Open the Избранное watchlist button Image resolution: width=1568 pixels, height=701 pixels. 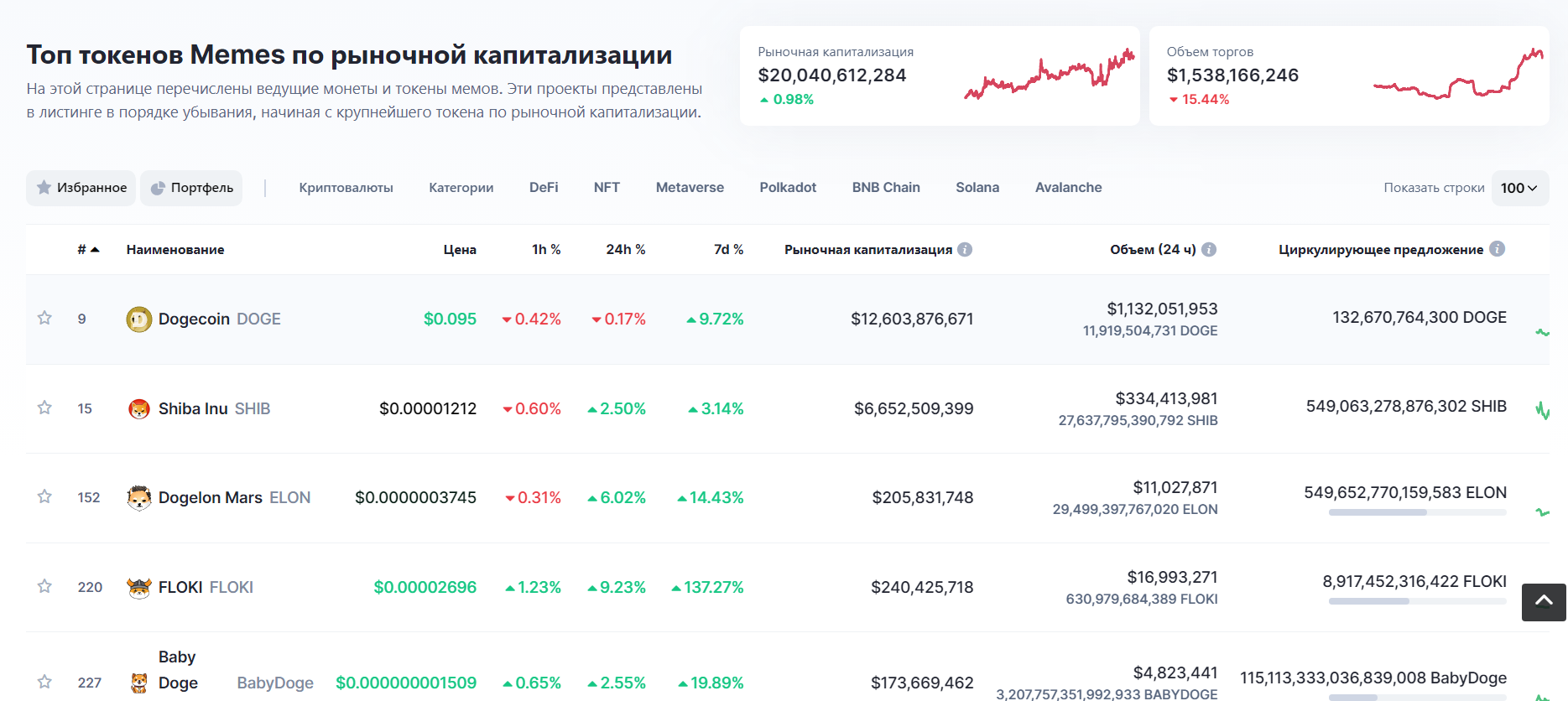[x=81, y=188]
